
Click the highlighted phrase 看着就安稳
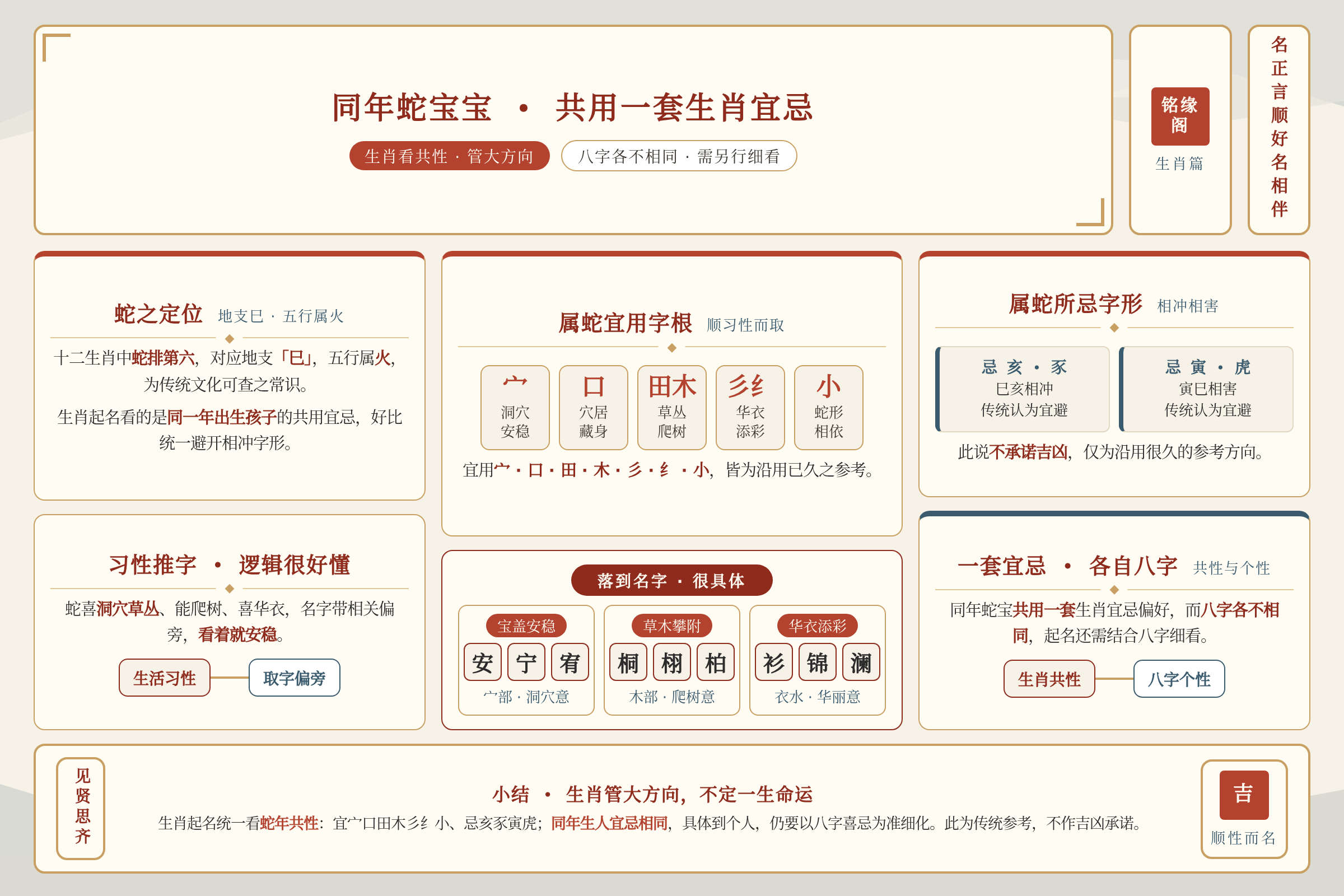coord(237,635)
